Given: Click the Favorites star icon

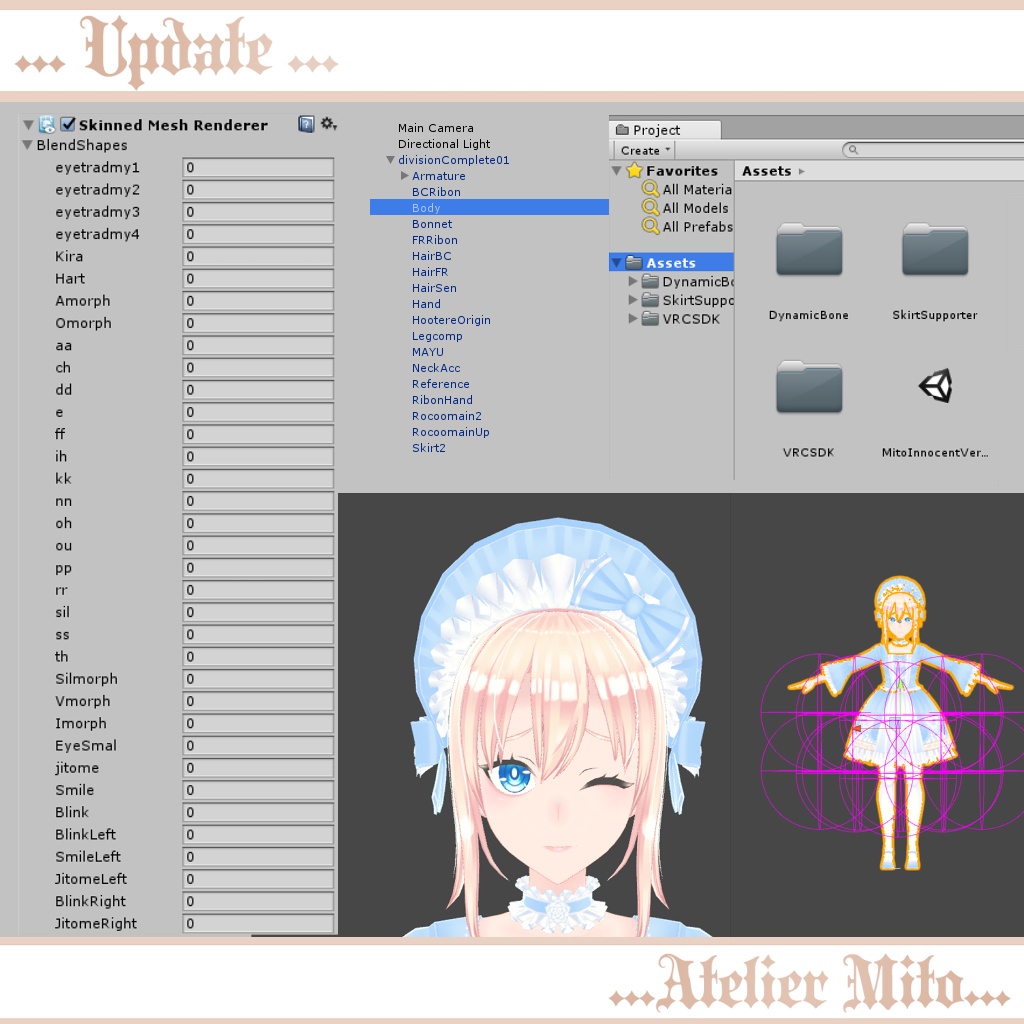Looking at the screenshot, I should point(634,170).
